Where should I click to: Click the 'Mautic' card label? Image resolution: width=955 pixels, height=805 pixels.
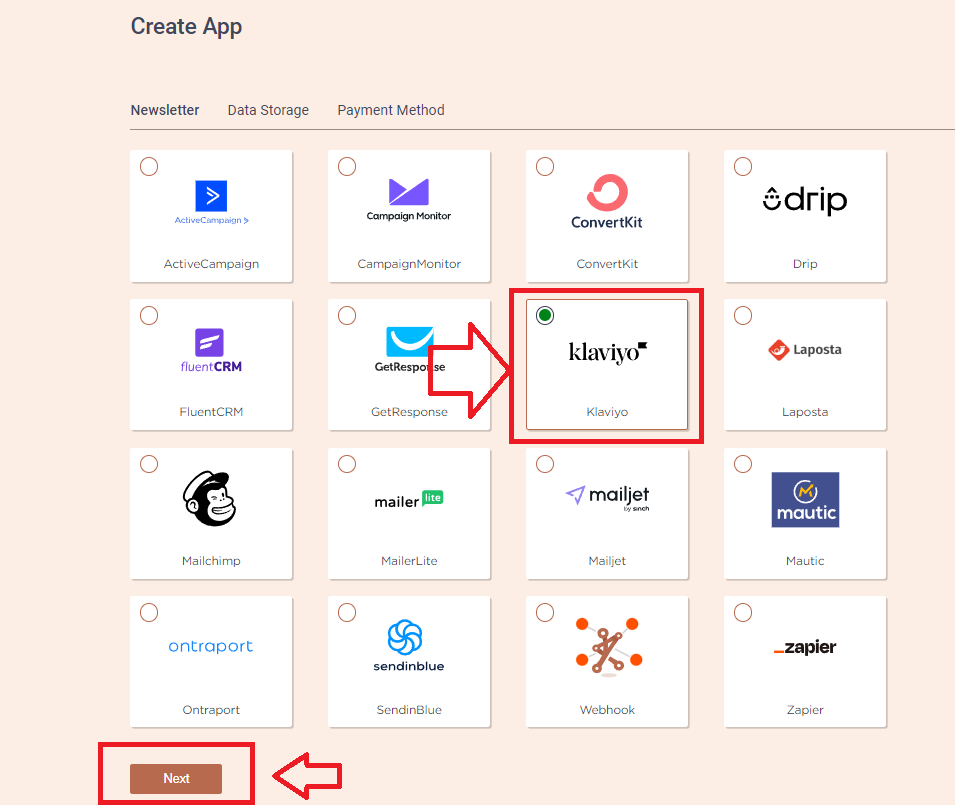805,561
